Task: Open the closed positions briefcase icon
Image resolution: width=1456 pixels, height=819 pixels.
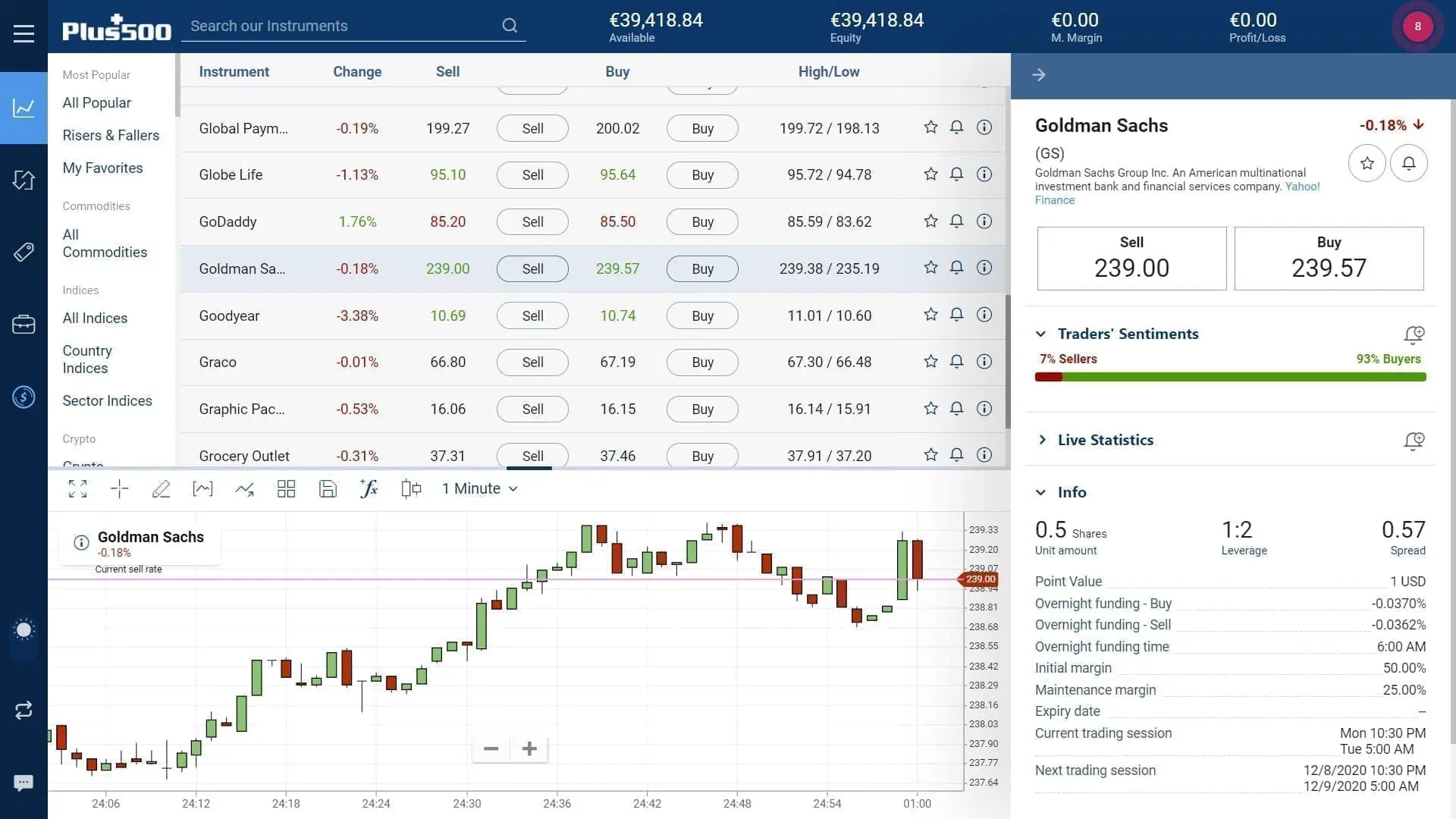Action: 24,325
